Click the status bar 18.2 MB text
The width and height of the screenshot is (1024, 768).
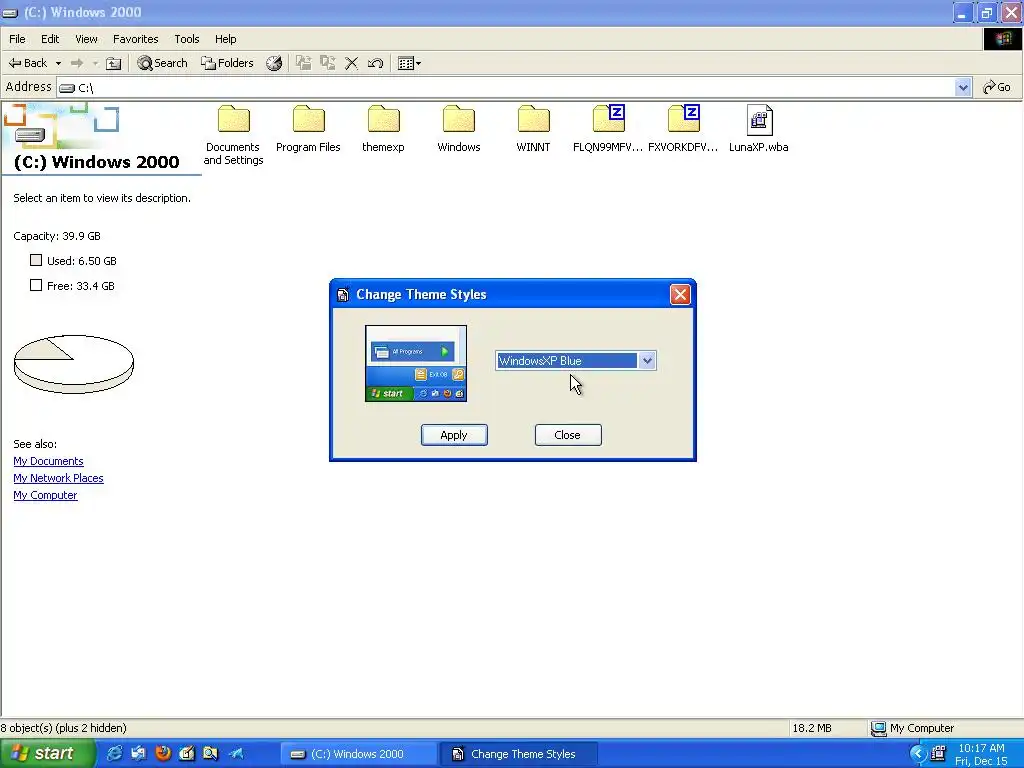(x=812, y=728)
